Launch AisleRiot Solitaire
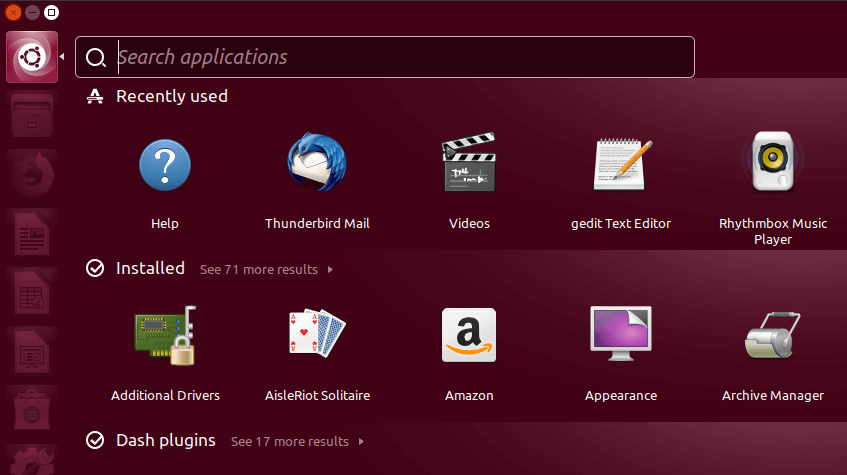The image size is (847, 475). coord(317,333)
